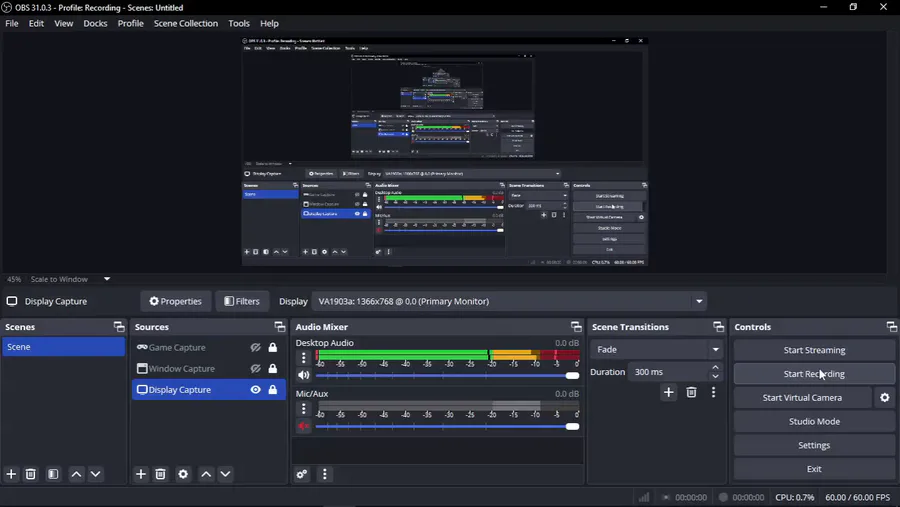Select Scene in the Scenes list

point(63,347)
